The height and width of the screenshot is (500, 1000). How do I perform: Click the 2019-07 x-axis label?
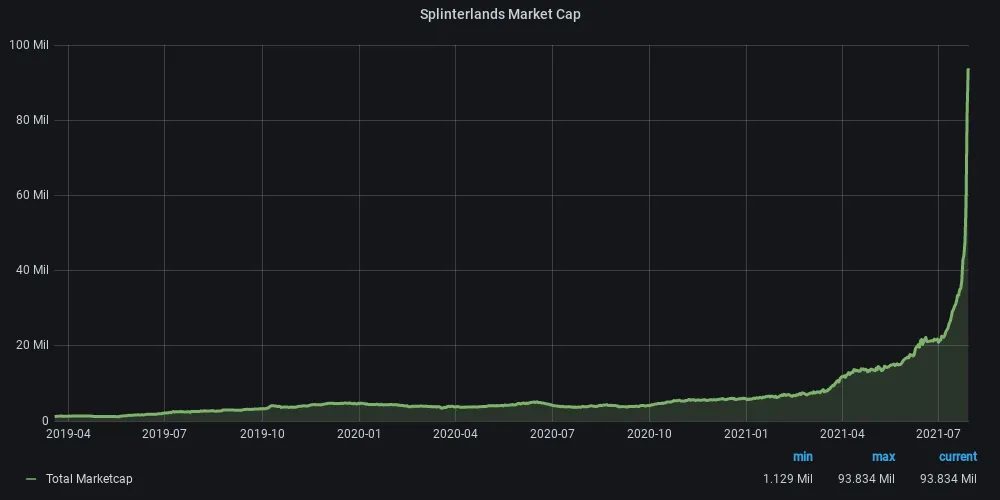(x=165, y=434)
